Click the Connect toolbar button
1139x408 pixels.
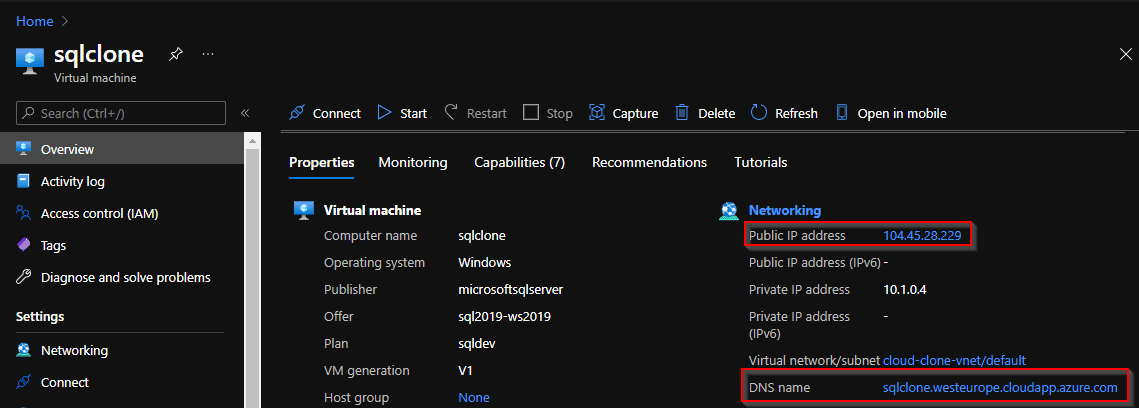[x=325, y=113]
